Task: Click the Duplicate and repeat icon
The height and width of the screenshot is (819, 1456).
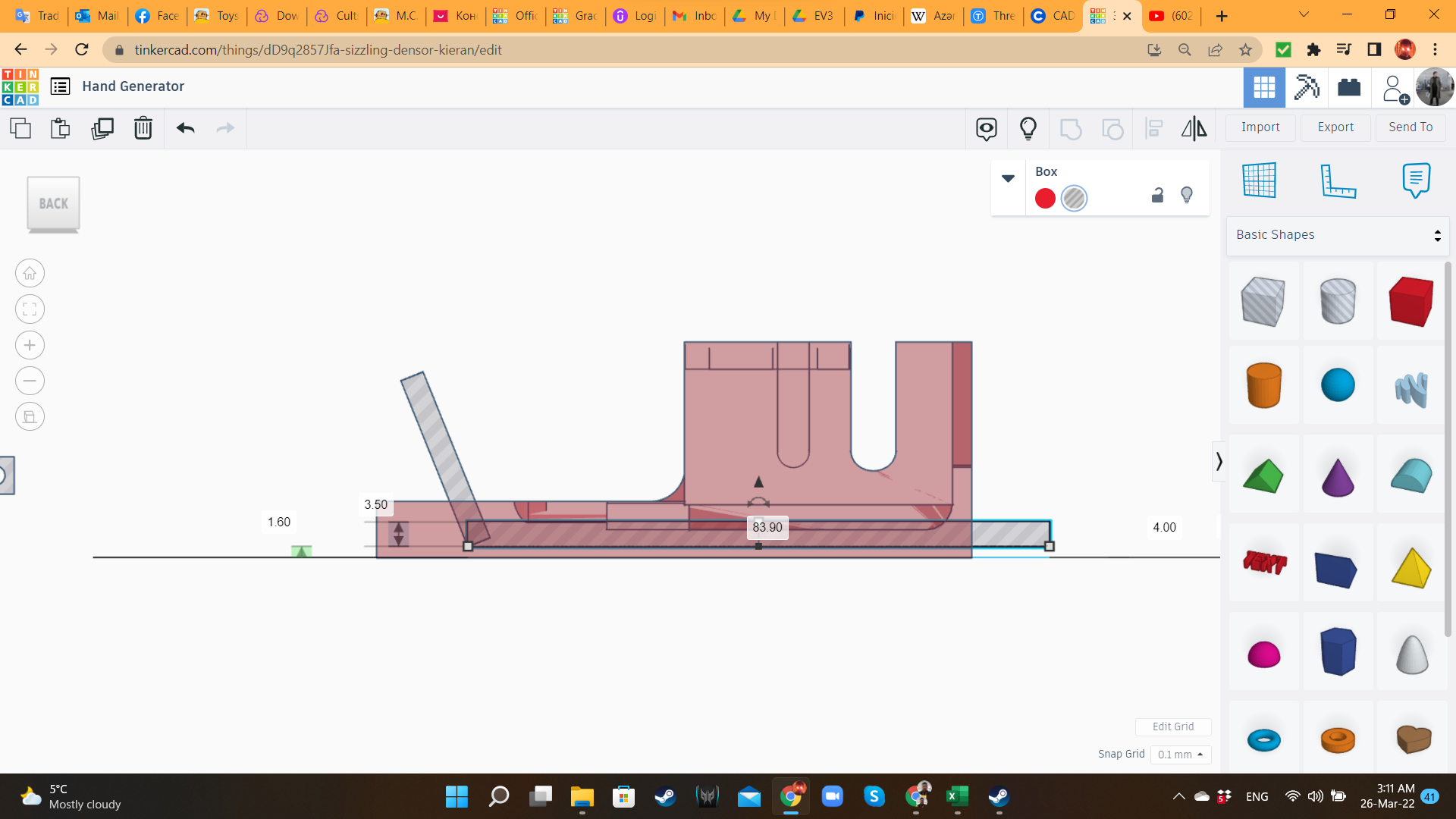Action: pyautogui.click(x=102, y=128)
